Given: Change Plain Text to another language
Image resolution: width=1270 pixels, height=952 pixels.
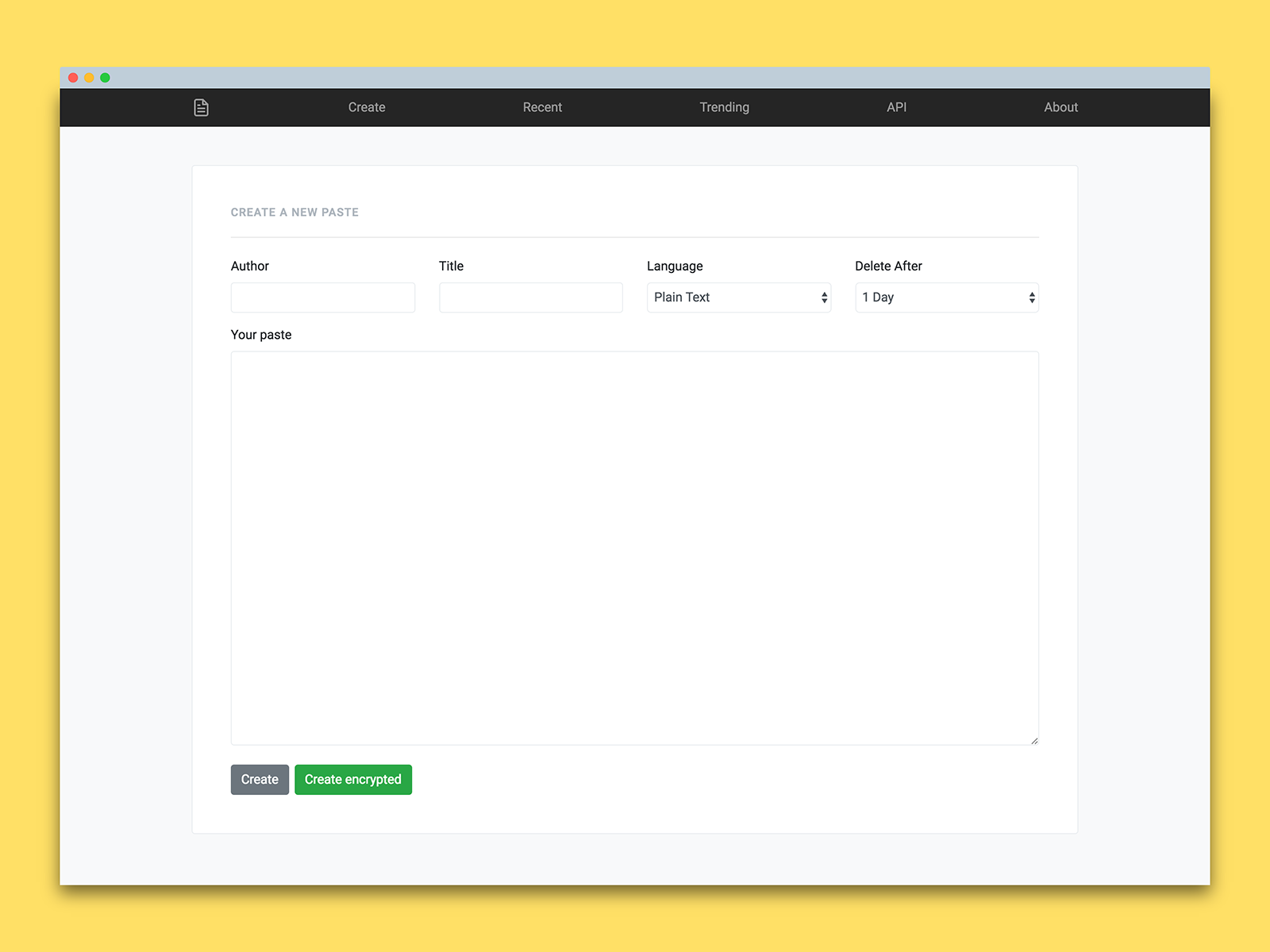Looking at the screenshot, I should (738, 297).
